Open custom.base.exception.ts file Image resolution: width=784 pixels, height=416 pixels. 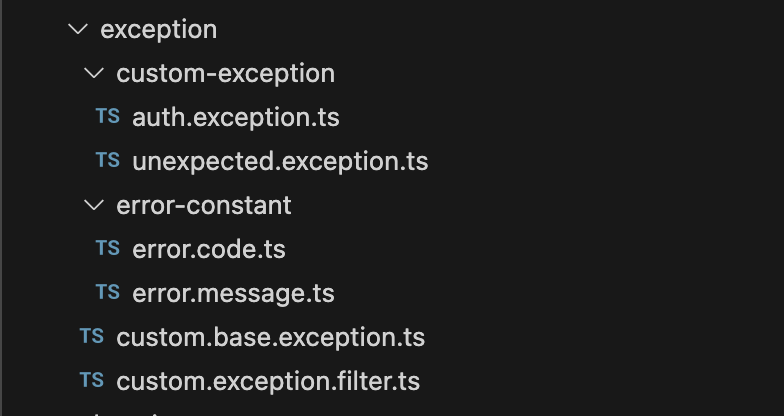click(x=270, y=338)
